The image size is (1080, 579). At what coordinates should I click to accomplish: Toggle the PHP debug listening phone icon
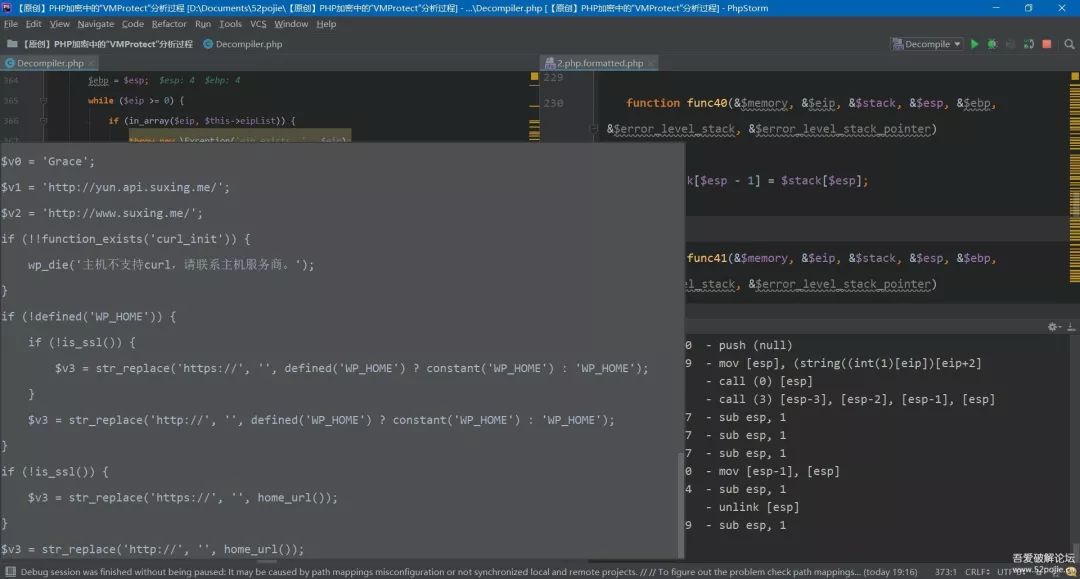[x=1028, y=44]
